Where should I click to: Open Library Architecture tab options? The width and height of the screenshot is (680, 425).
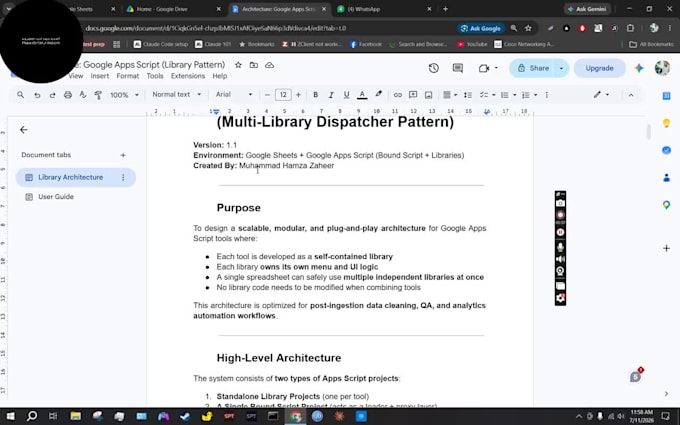coord(123,177)
